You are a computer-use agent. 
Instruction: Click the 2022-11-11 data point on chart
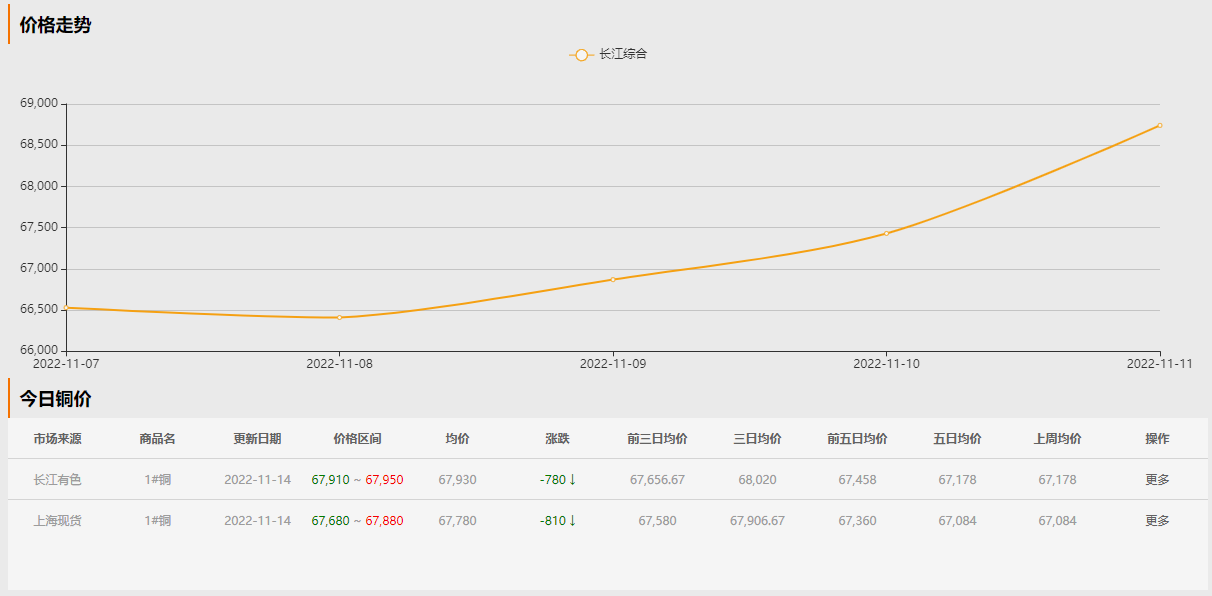[x=1159, y=125]
